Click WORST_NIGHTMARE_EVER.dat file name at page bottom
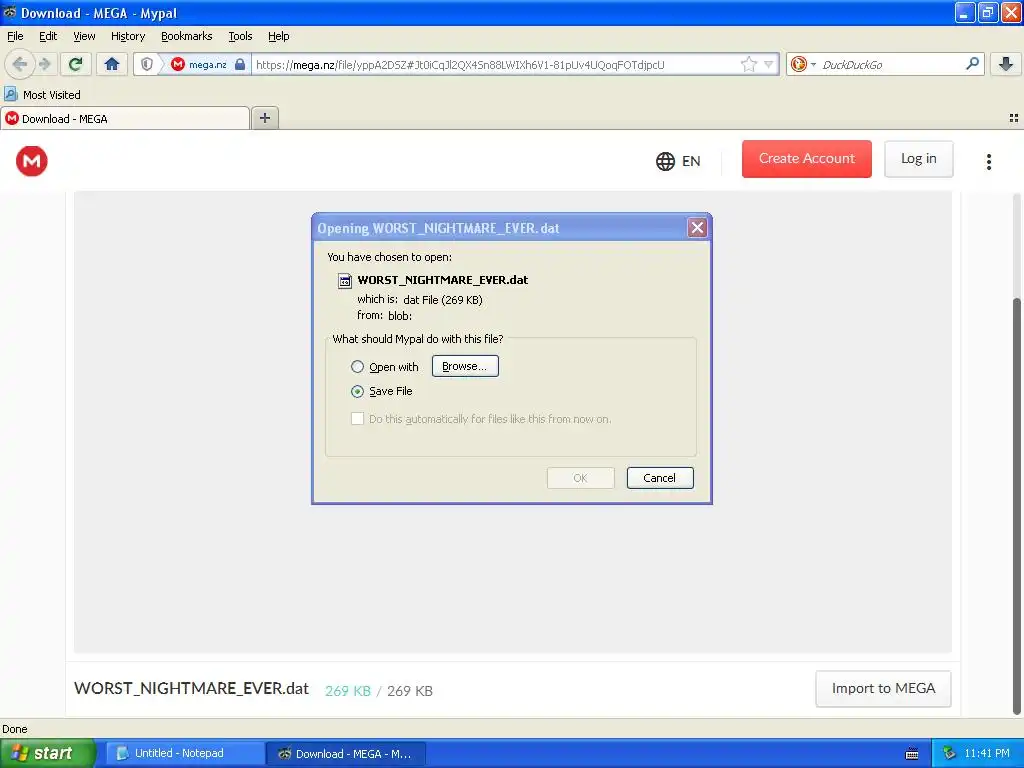 [x=191, y=688]
